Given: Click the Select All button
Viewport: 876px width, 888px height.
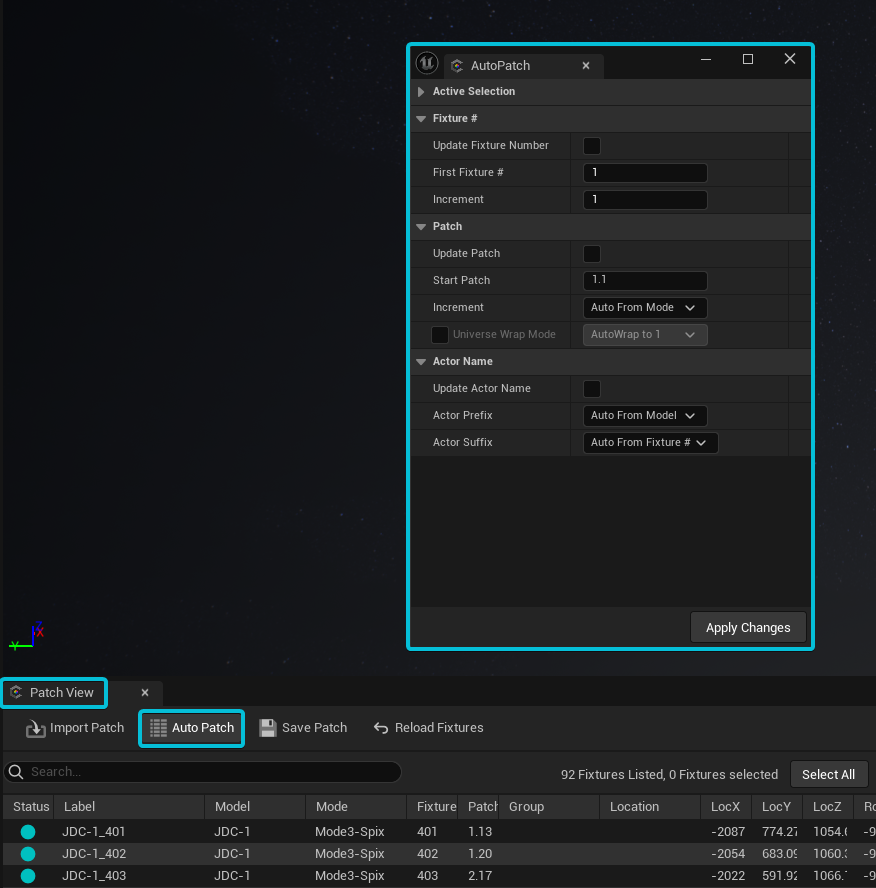Looking at the screenshot, I should point(828,774).
